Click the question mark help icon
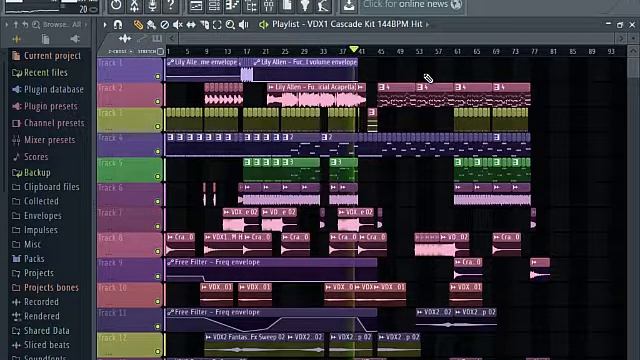640x360 pixels. click(171, 5)
